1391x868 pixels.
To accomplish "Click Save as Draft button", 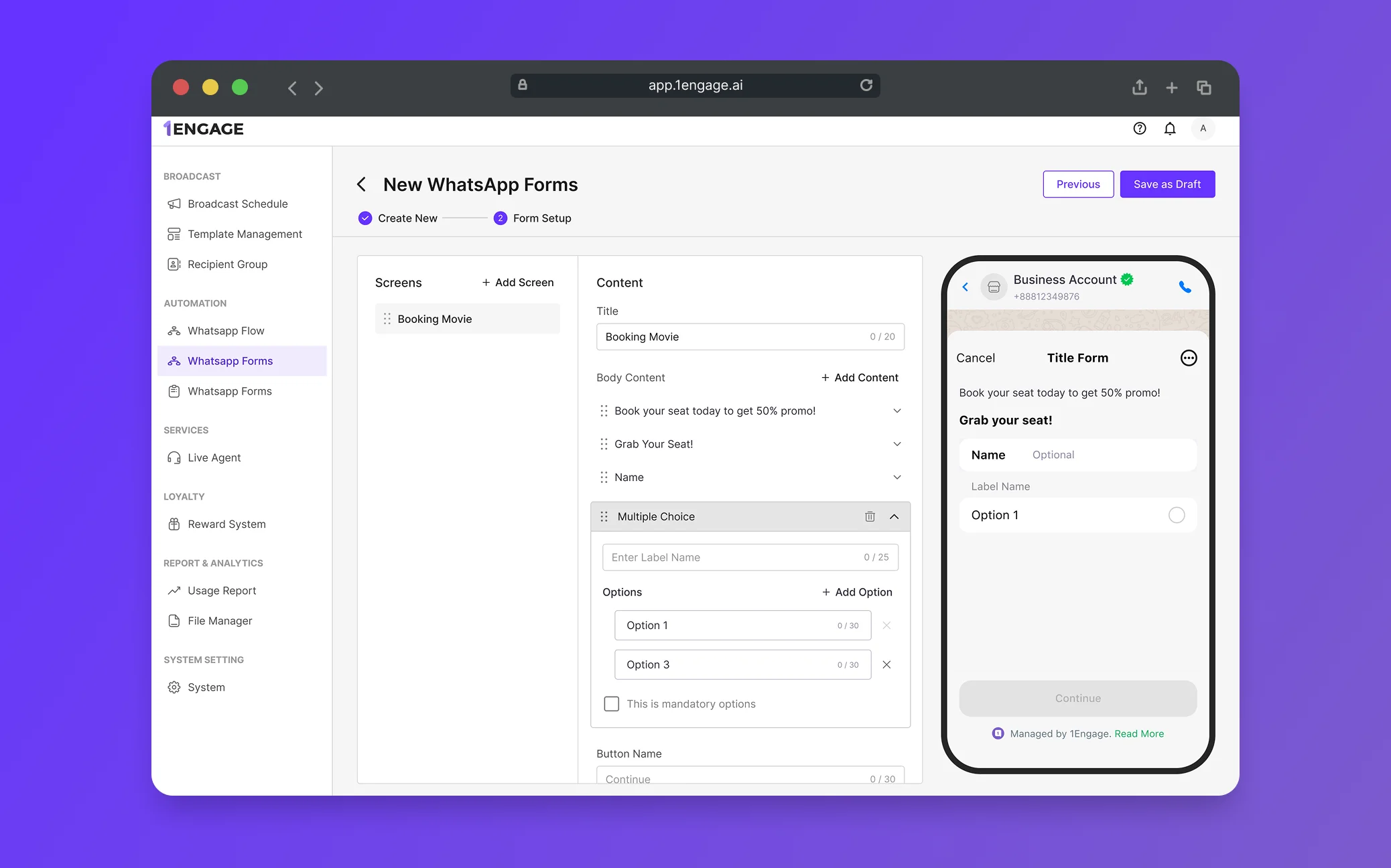I will click(x=1167, y=184).
